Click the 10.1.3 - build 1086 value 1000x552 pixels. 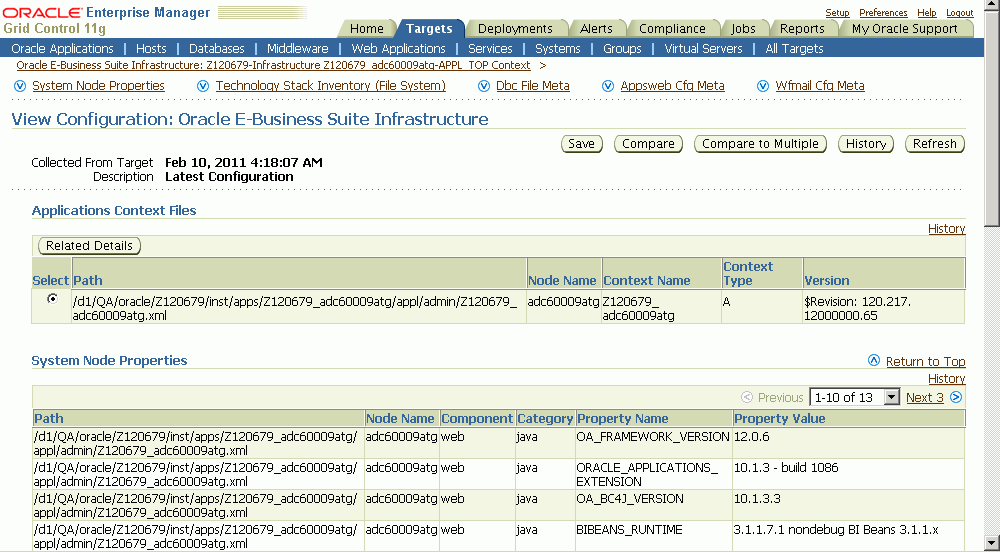pyautogui.click(x=786, y=468)
